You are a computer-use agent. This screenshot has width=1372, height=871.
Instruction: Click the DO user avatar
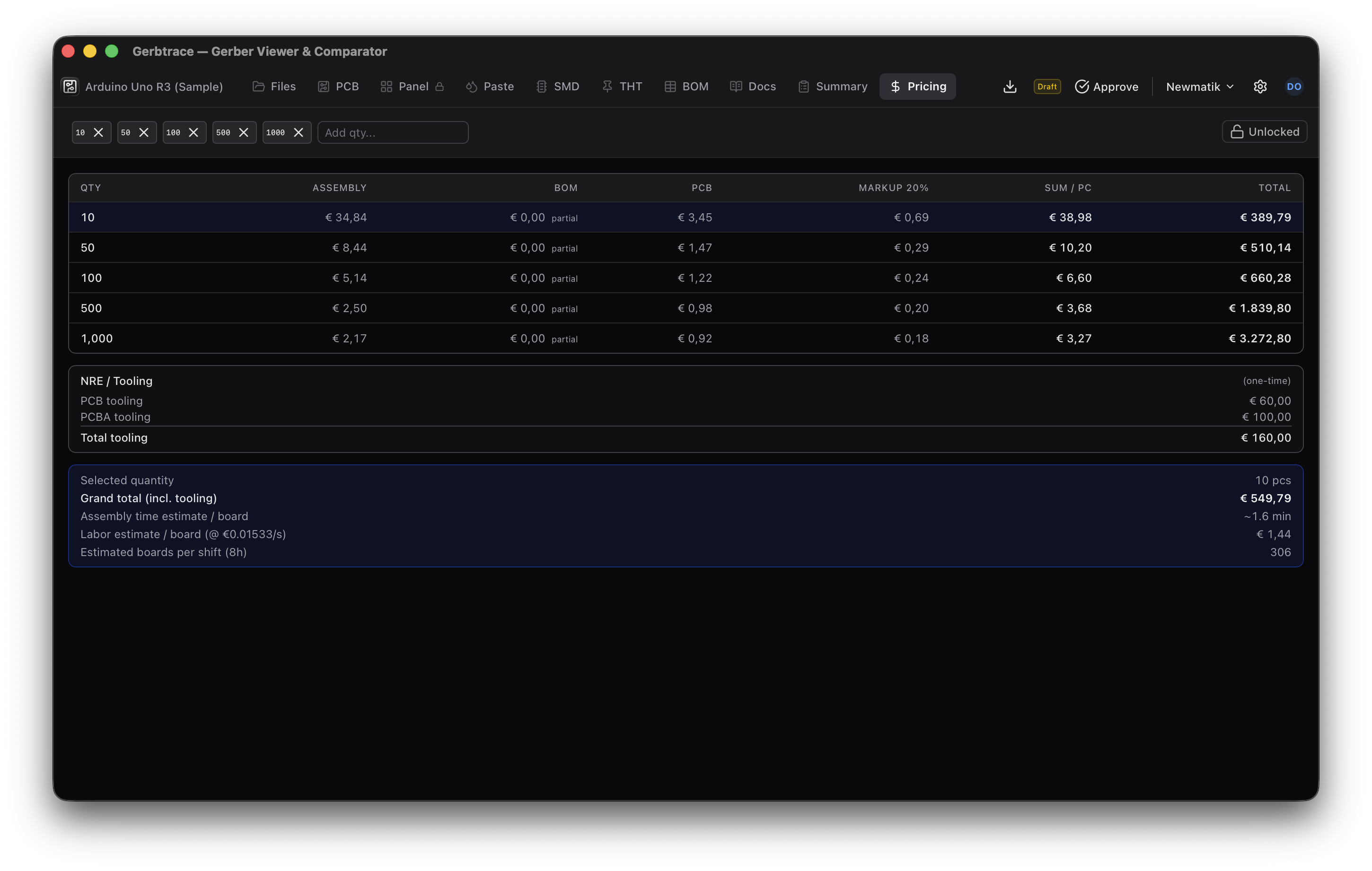pos(1293,87)
